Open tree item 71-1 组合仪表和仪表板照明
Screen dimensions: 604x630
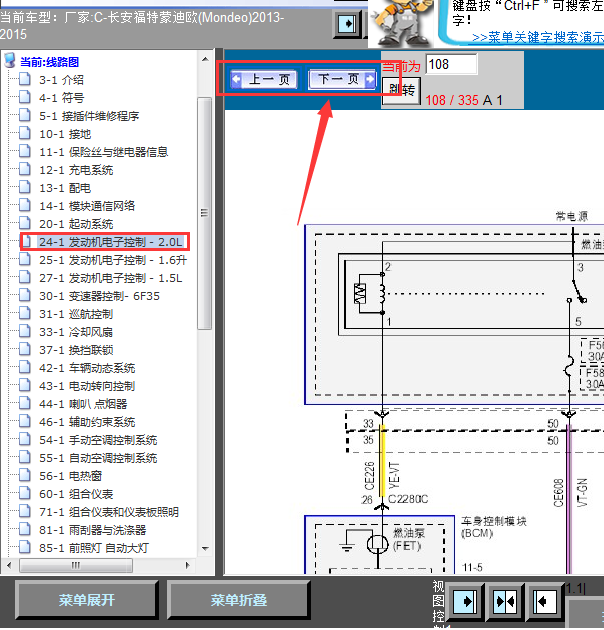109,512
